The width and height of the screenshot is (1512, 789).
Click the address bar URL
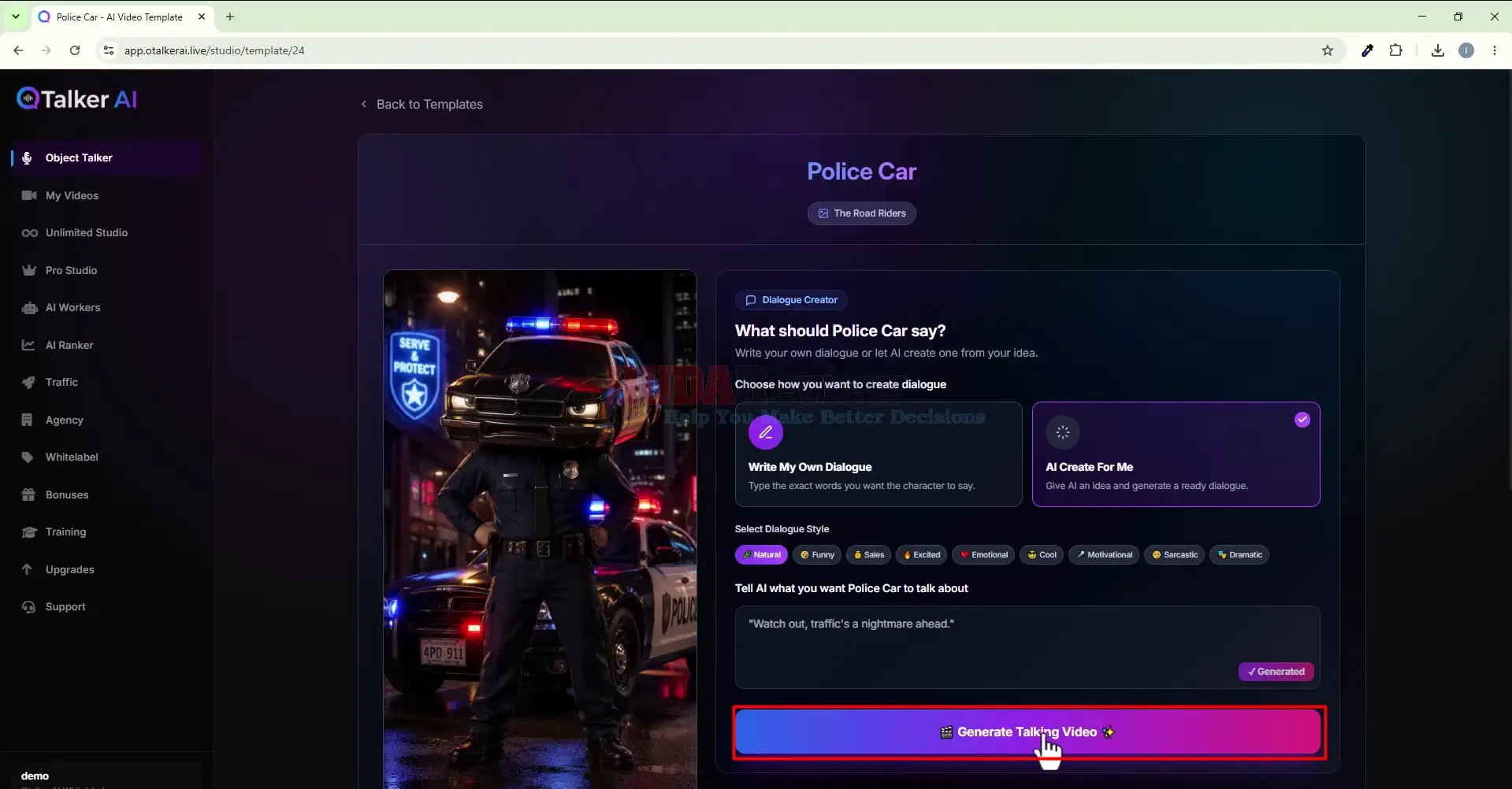(214, 50)
